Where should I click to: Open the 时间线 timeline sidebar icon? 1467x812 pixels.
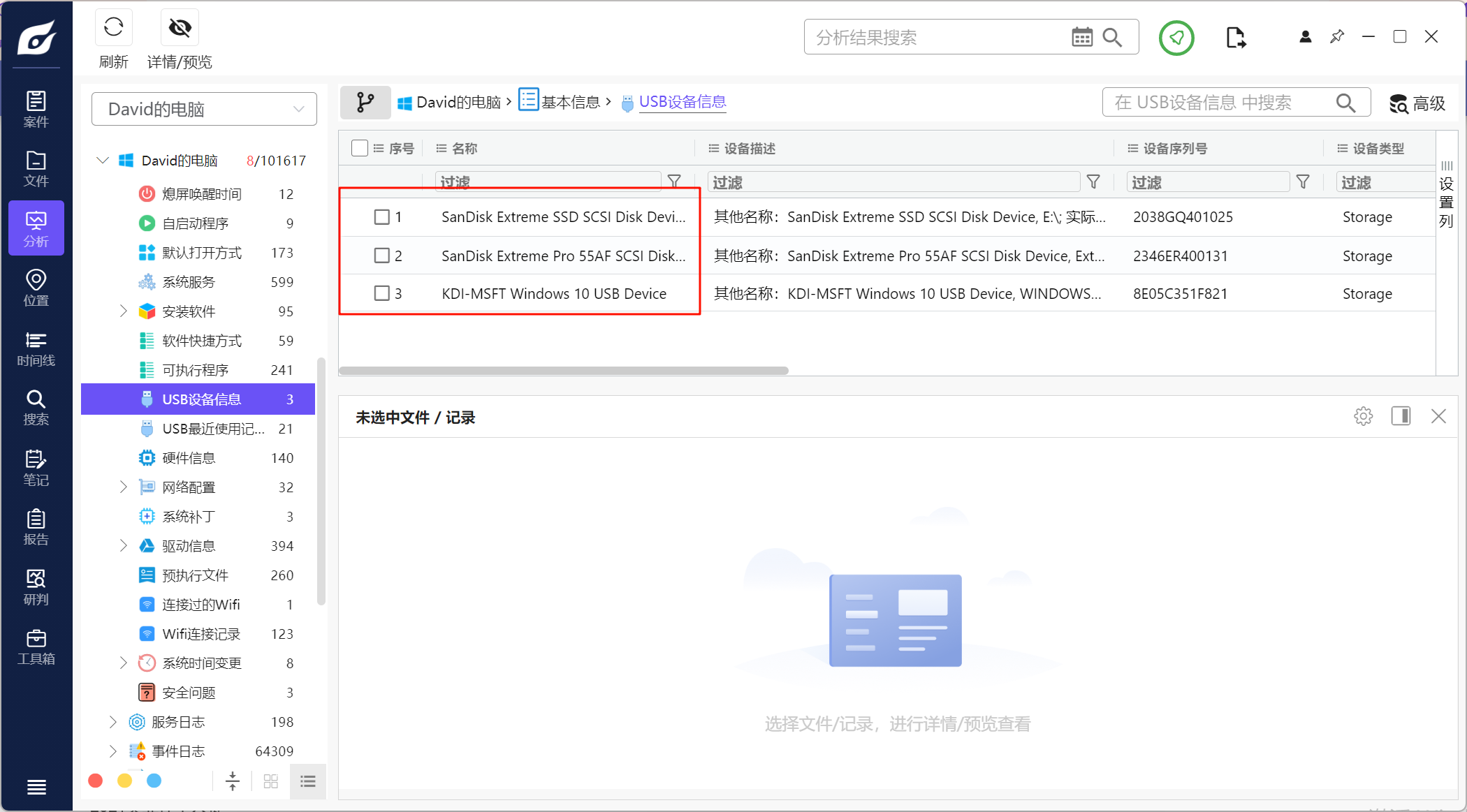coord(36,348)
